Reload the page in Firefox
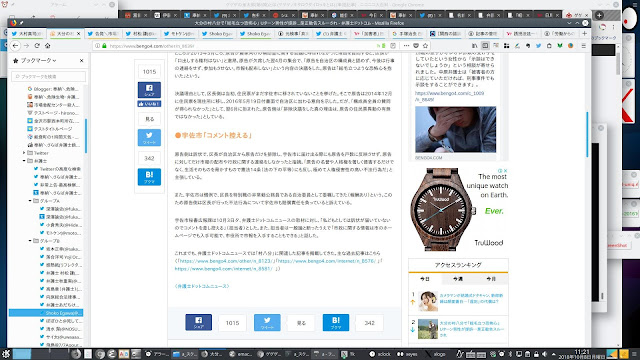640x360 pixels. 37,46
